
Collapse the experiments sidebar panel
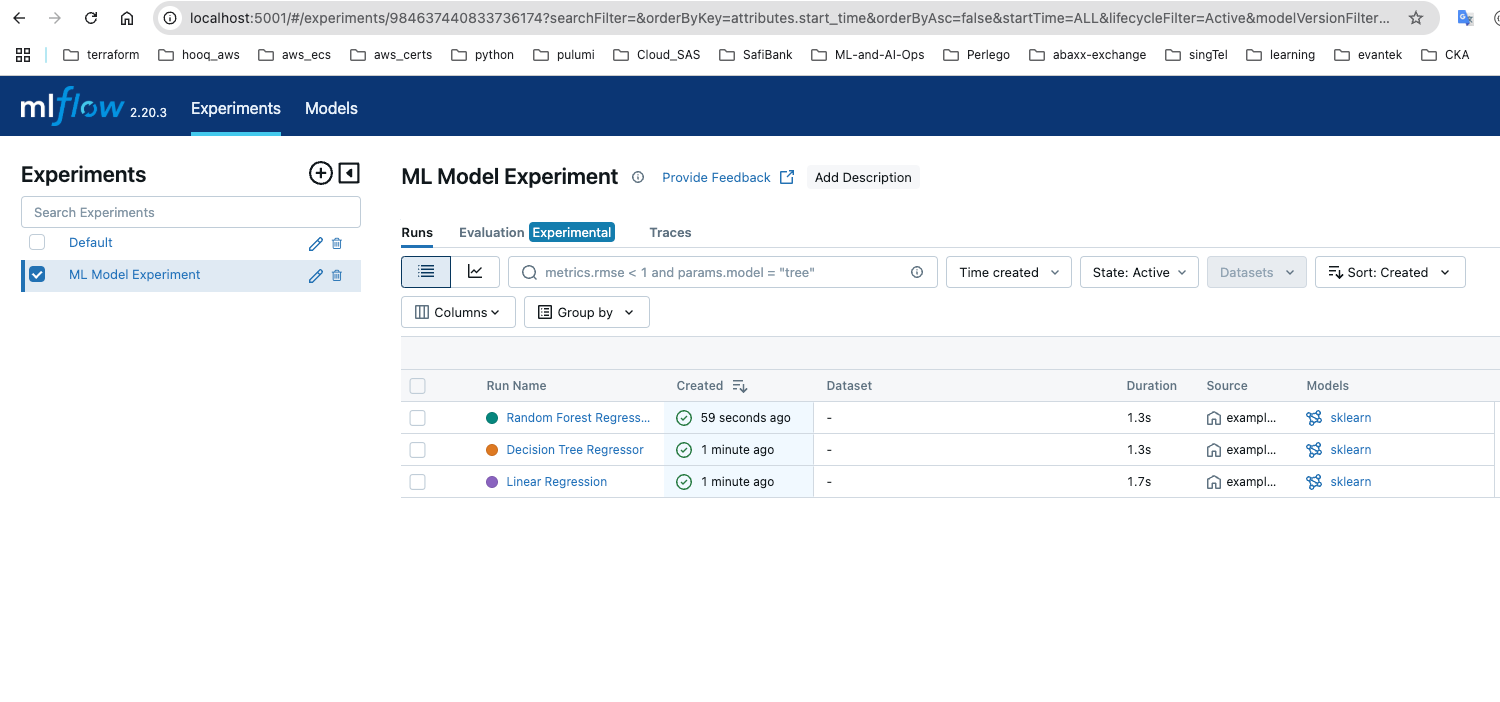pyautogui.click(x=348, y=174)
